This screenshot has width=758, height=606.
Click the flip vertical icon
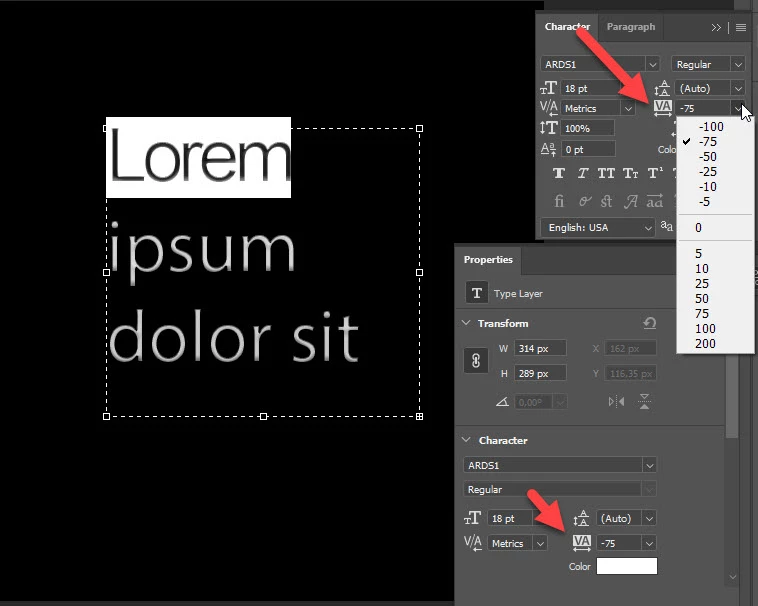(644, 402)
